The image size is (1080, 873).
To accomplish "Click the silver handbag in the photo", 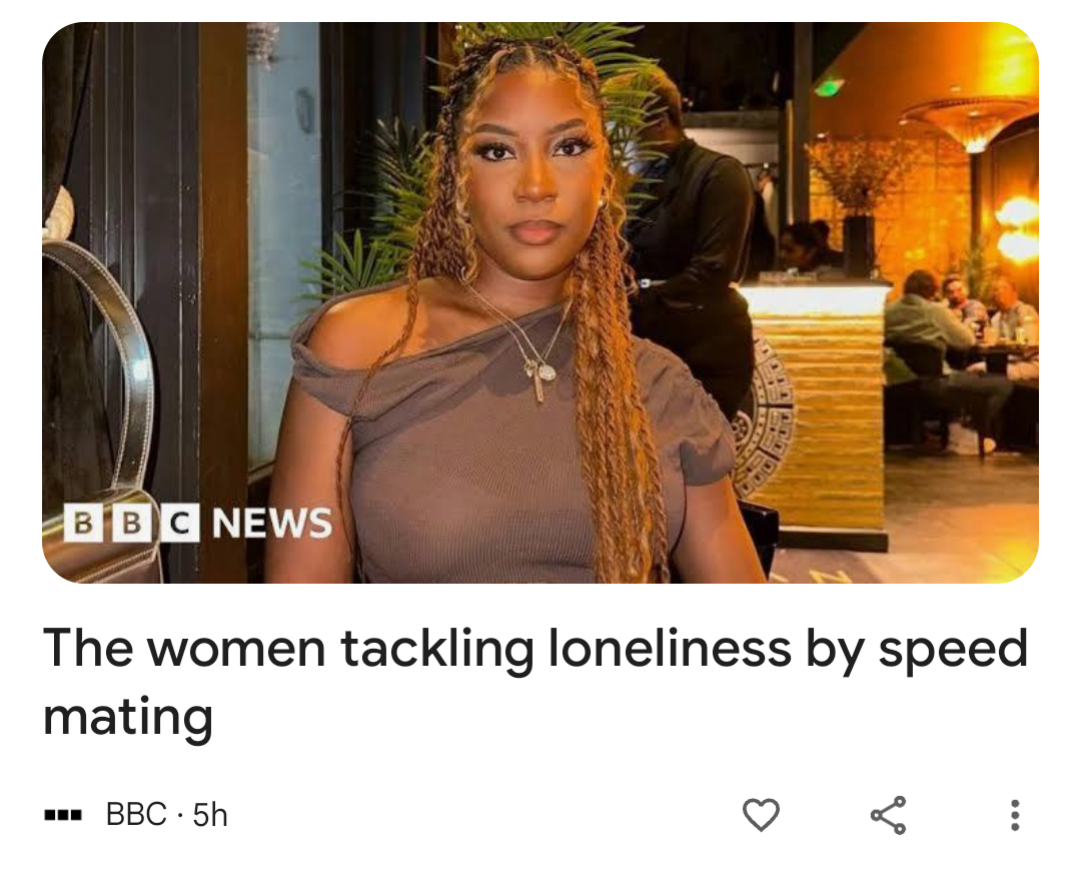I will (100, 420).
